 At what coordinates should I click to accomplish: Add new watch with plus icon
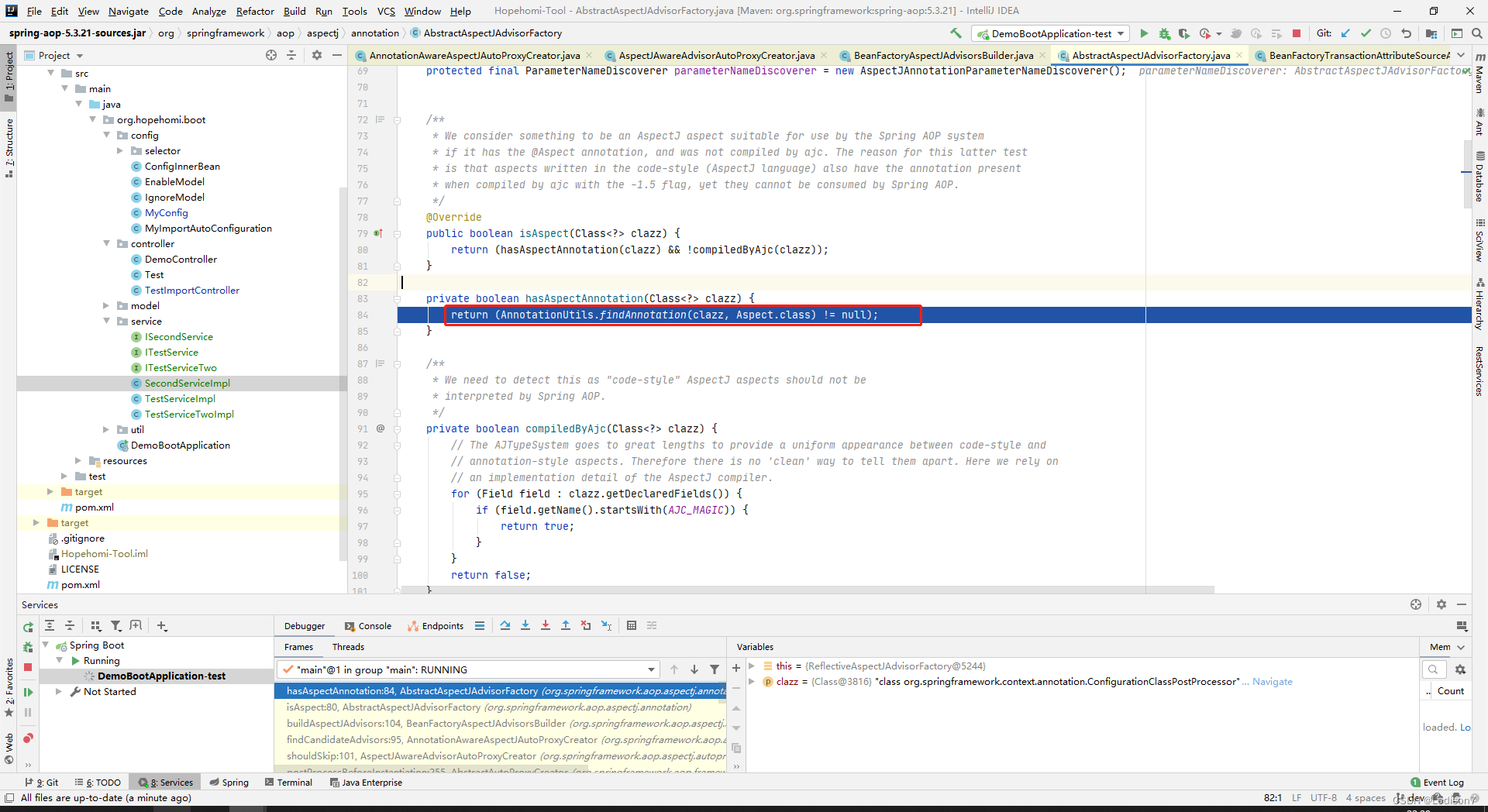[736, 668]
